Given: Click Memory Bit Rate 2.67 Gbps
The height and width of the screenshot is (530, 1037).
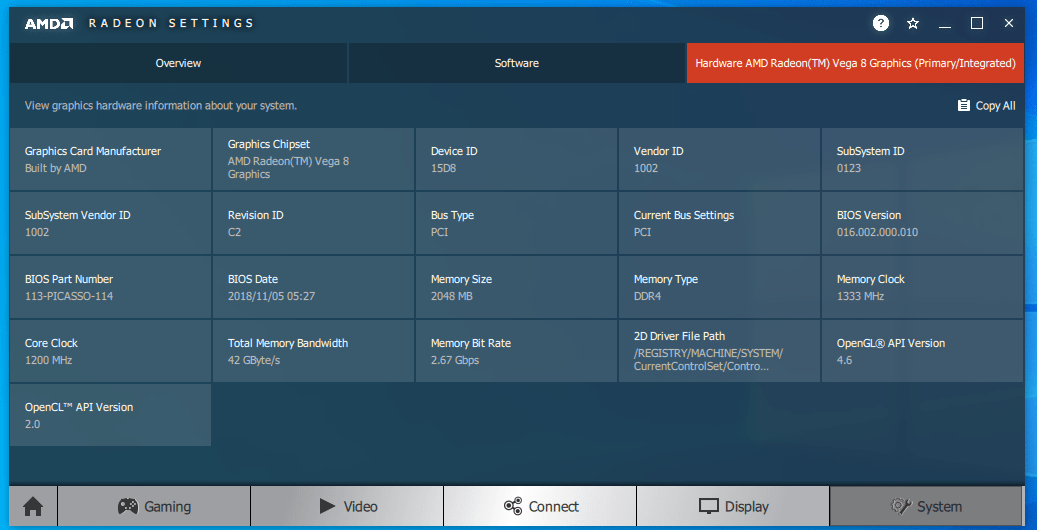Looking at the screenshot, I should pos(517,351).
